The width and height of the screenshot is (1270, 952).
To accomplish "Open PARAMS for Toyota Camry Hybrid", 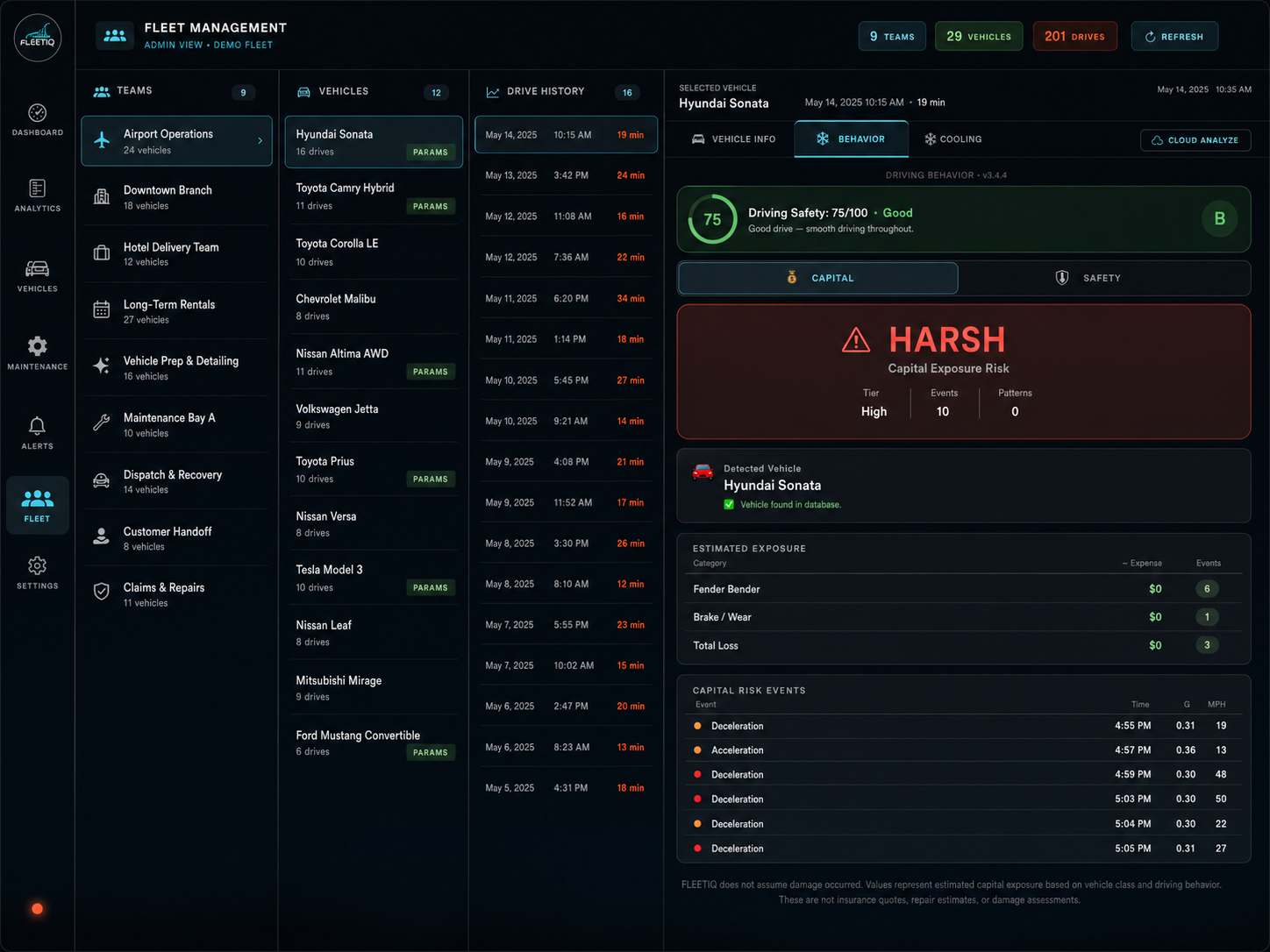I will [x=431, y=207].
